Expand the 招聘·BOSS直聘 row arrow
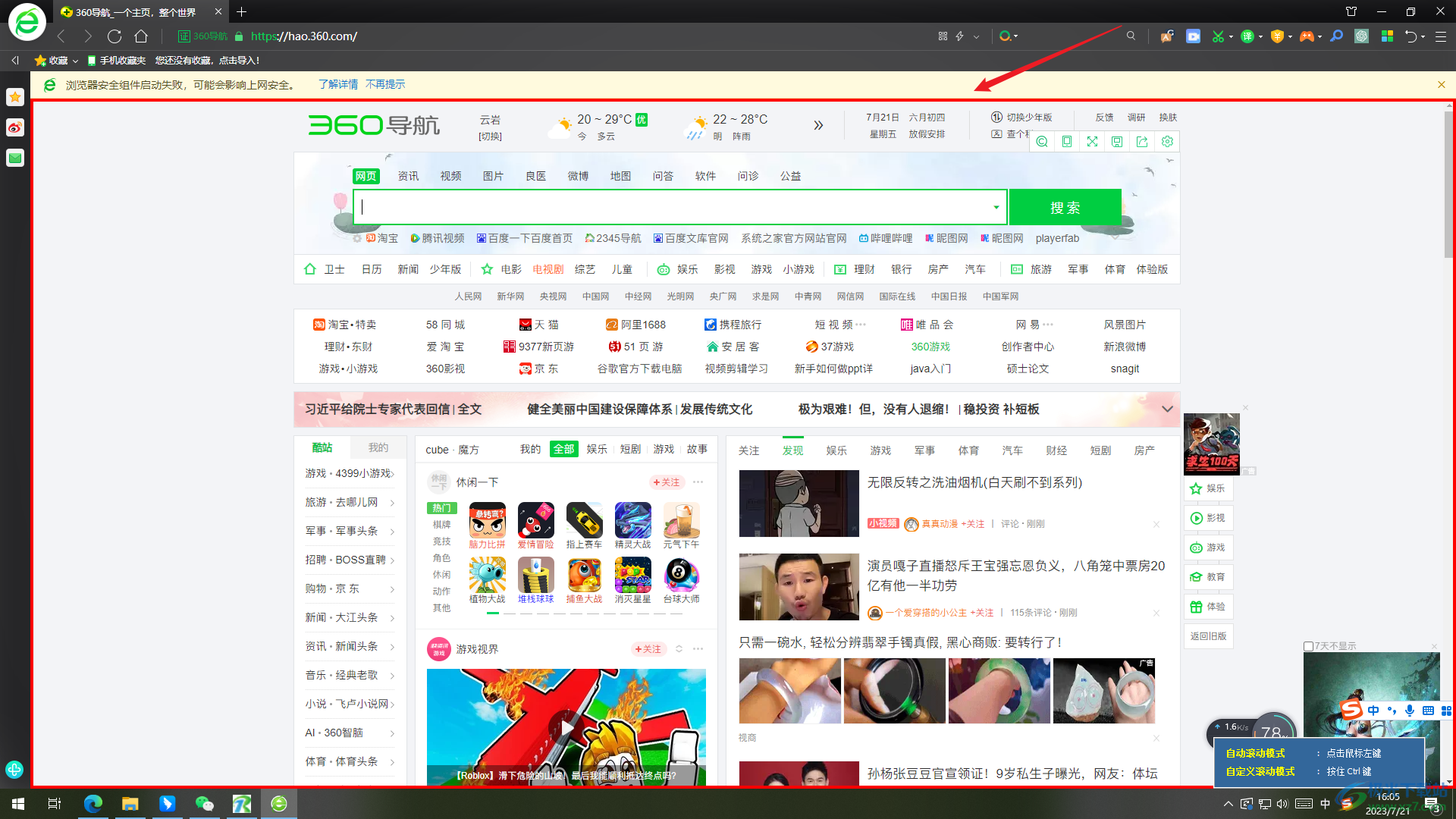 click(x=392, y=560)
